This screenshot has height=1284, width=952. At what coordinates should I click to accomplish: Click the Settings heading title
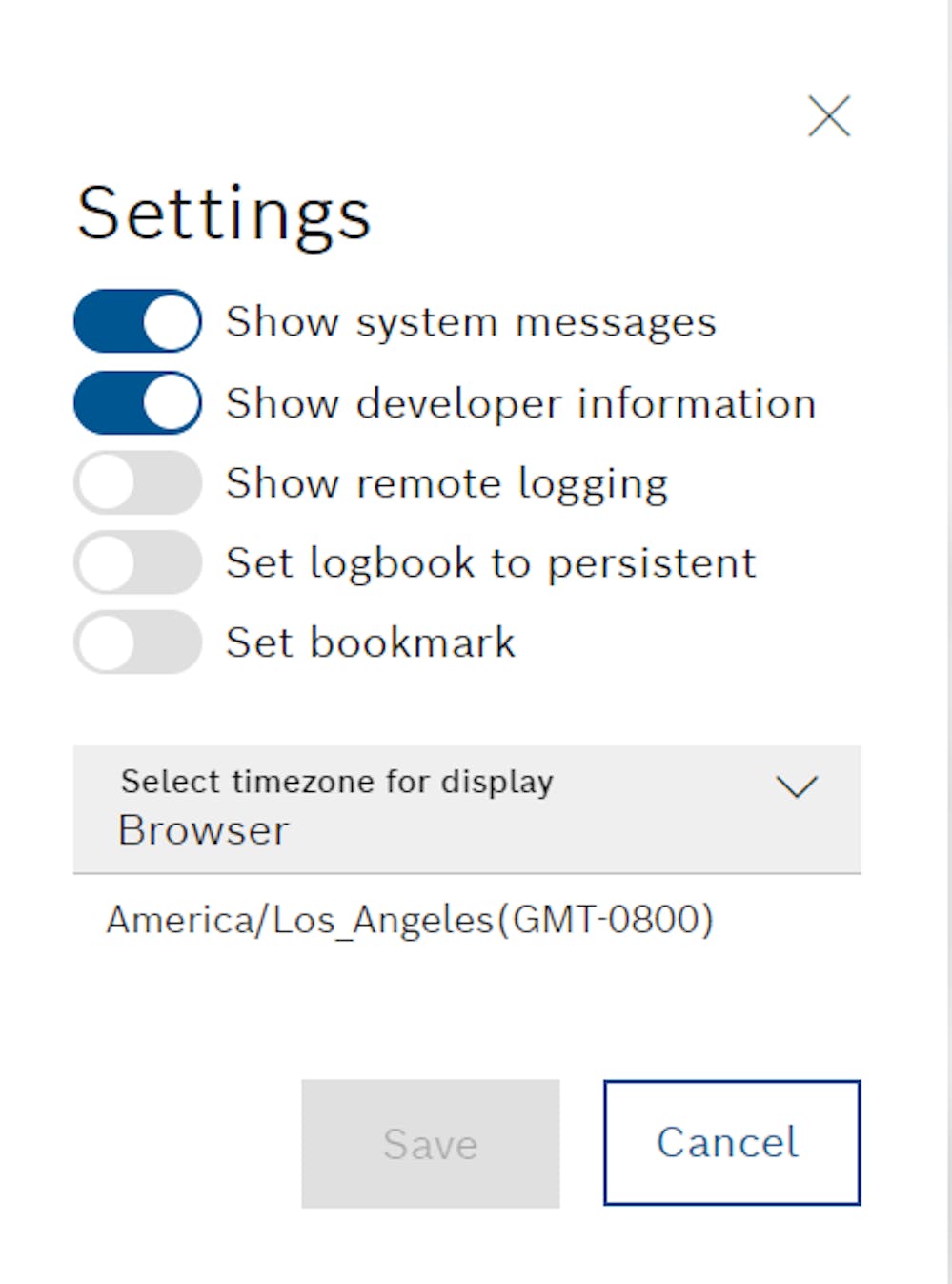[223, 214]
